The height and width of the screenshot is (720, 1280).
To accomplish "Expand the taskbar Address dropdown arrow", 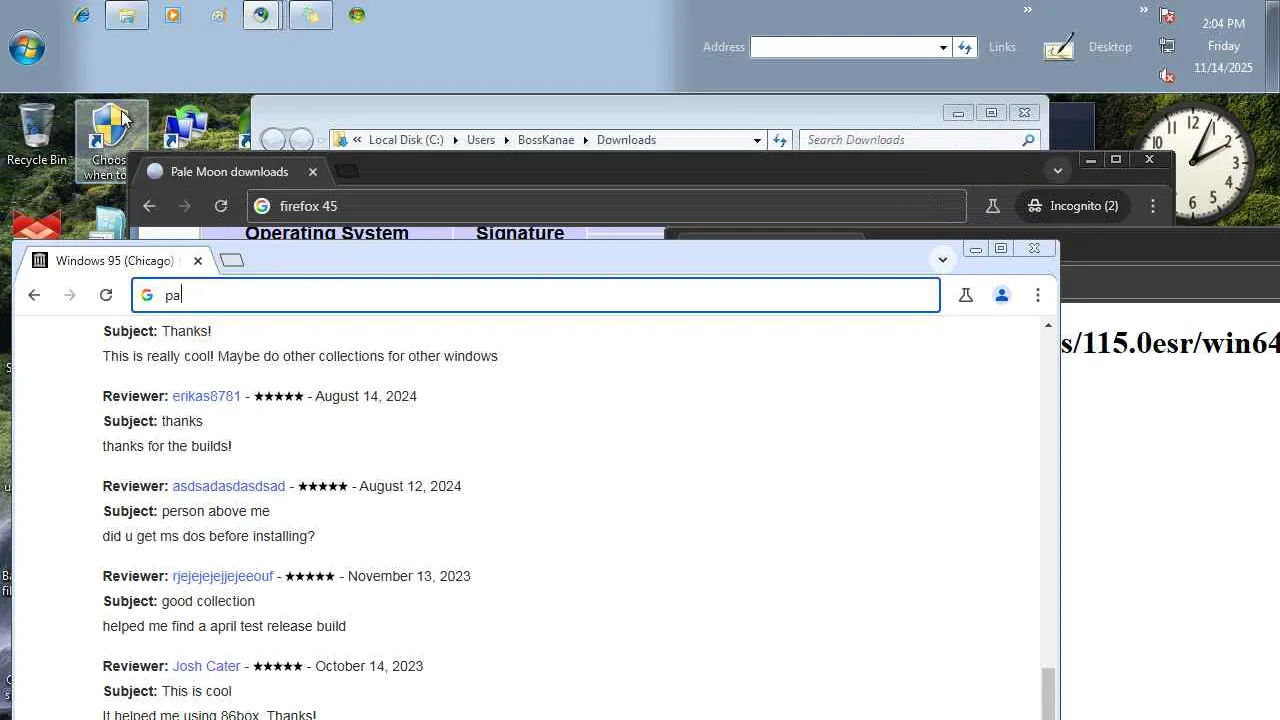I will (x=943, y=47).
